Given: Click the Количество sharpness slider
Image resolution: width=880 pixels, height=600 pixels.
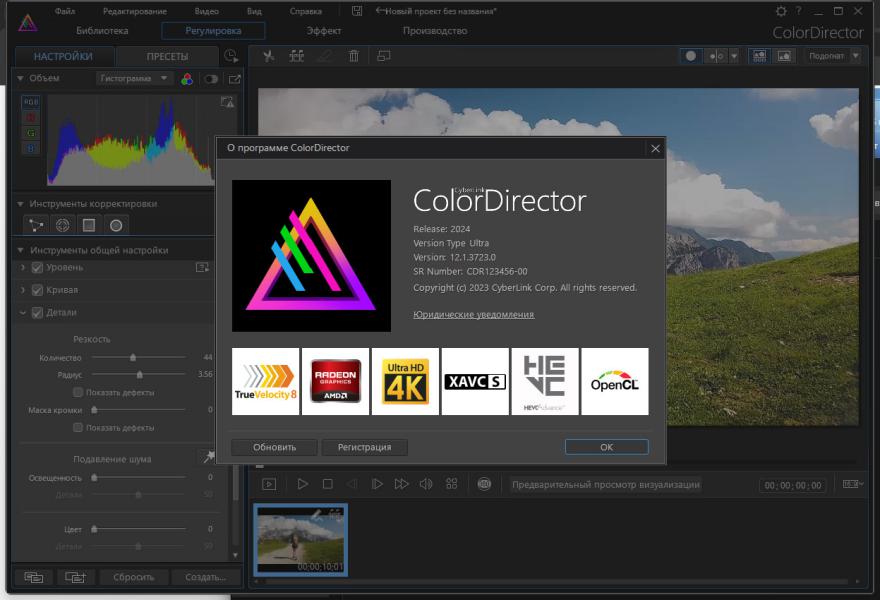Looking at the screenshot, I should point(139,357).
